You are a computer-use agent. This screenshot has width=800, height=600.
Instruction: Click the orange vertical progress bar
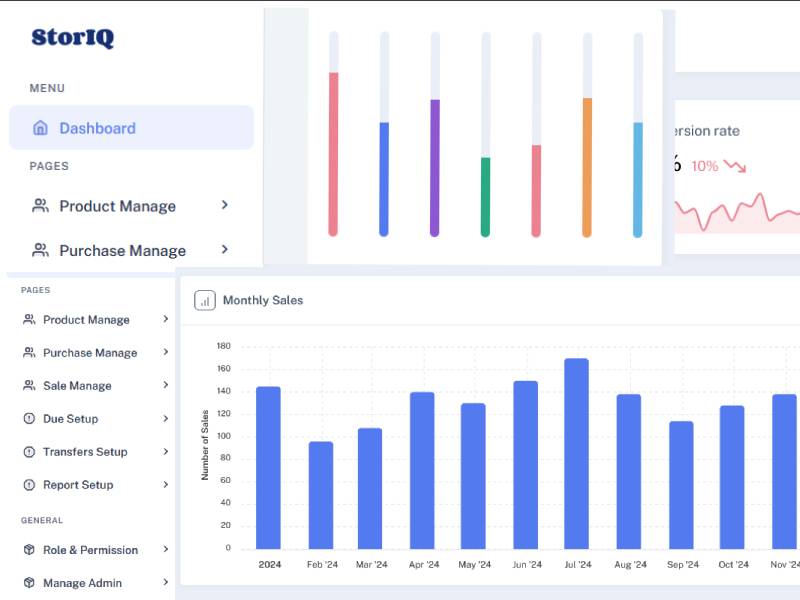[x=587, y=166]
